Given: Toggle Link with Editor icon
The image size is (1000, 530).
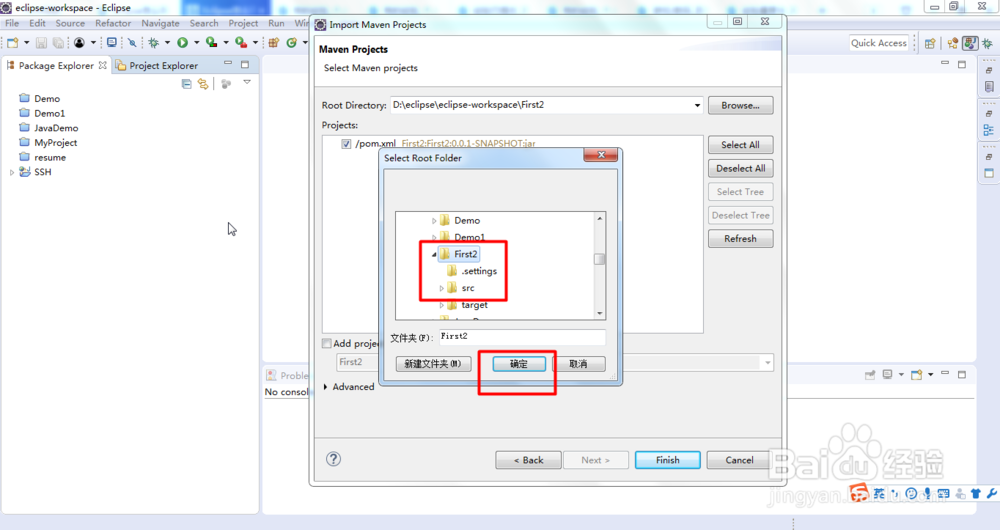Looking at the screenshot, I should pos(203,84).
